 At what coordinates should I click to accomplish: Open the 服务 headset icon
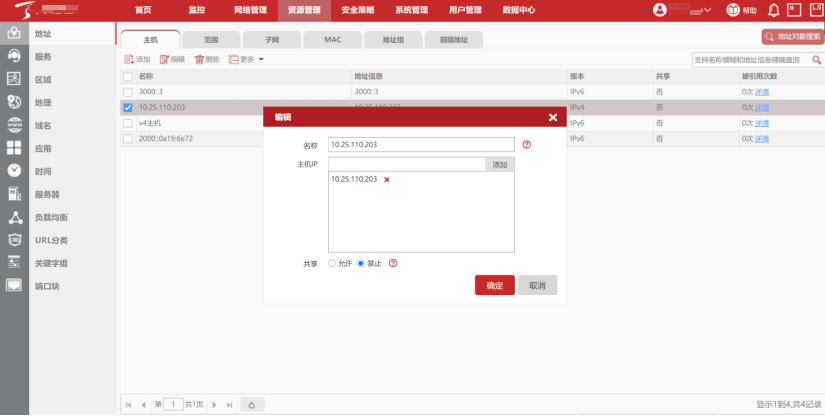click(14, 56)
